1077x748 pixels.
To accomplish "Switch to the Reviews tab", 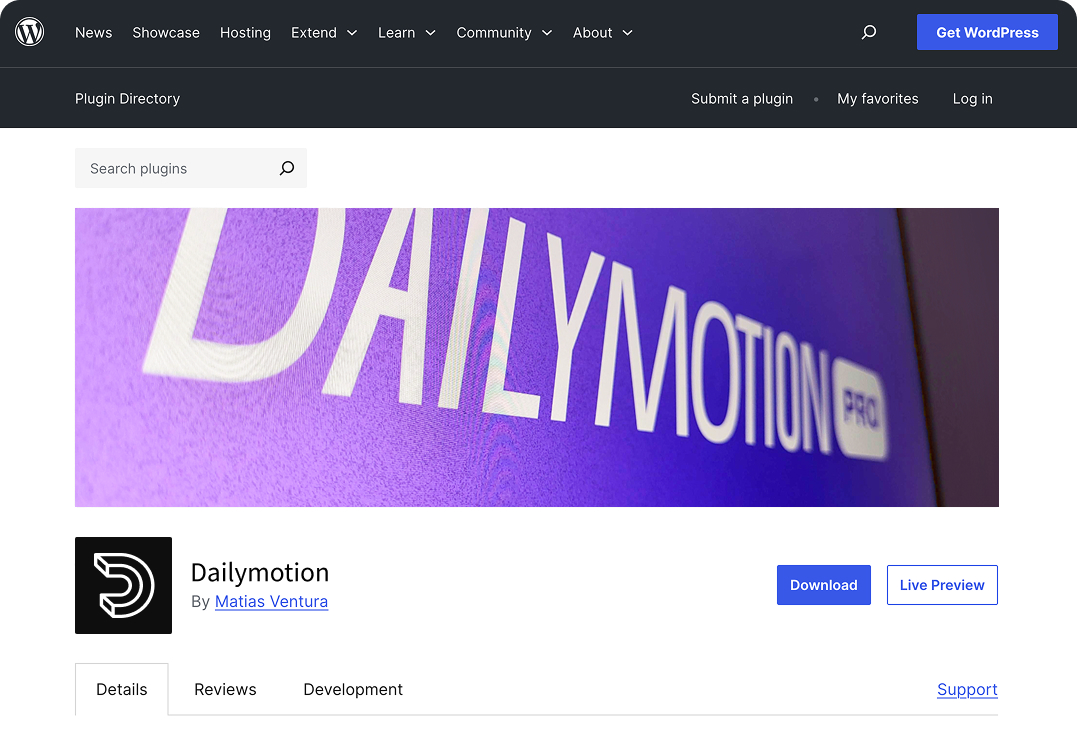I will (225, 689).
